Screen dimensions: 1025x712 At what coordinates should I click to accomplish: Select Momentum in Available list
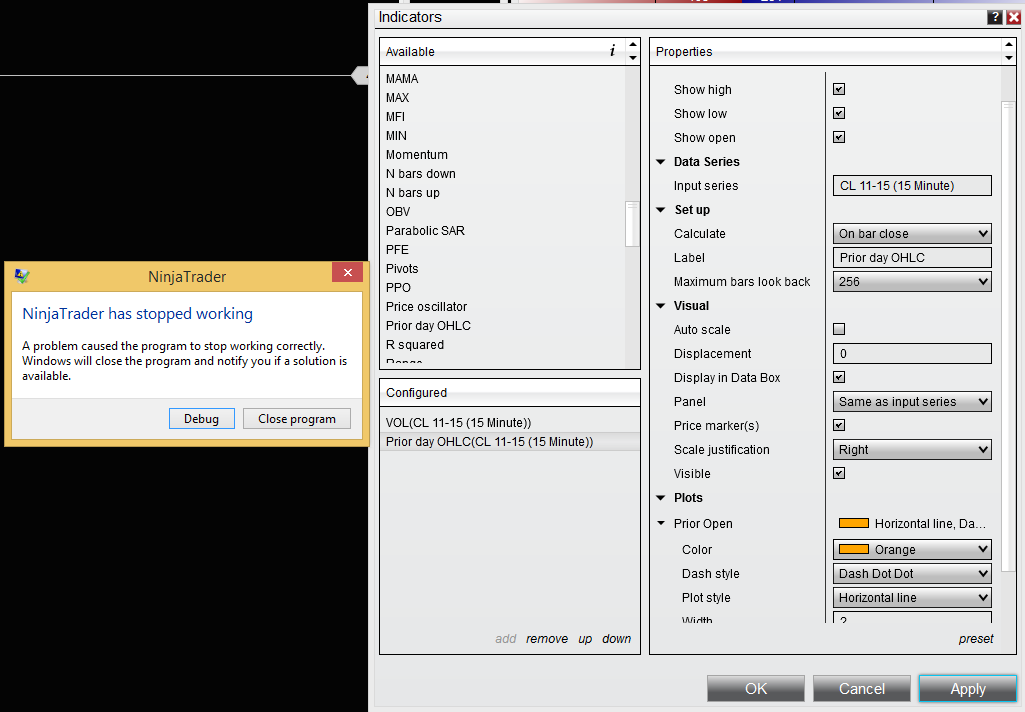pyautogui.click(x=417, y=154)
